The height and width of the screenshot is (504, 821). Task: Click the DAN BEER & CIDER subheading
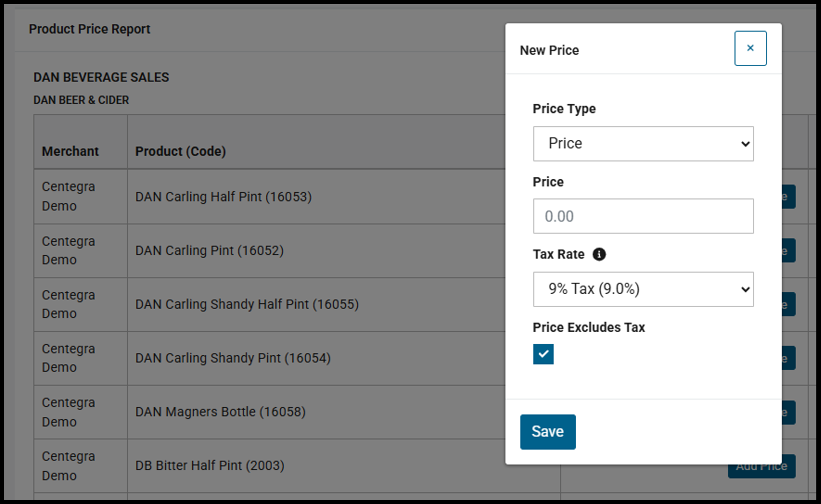81,100
